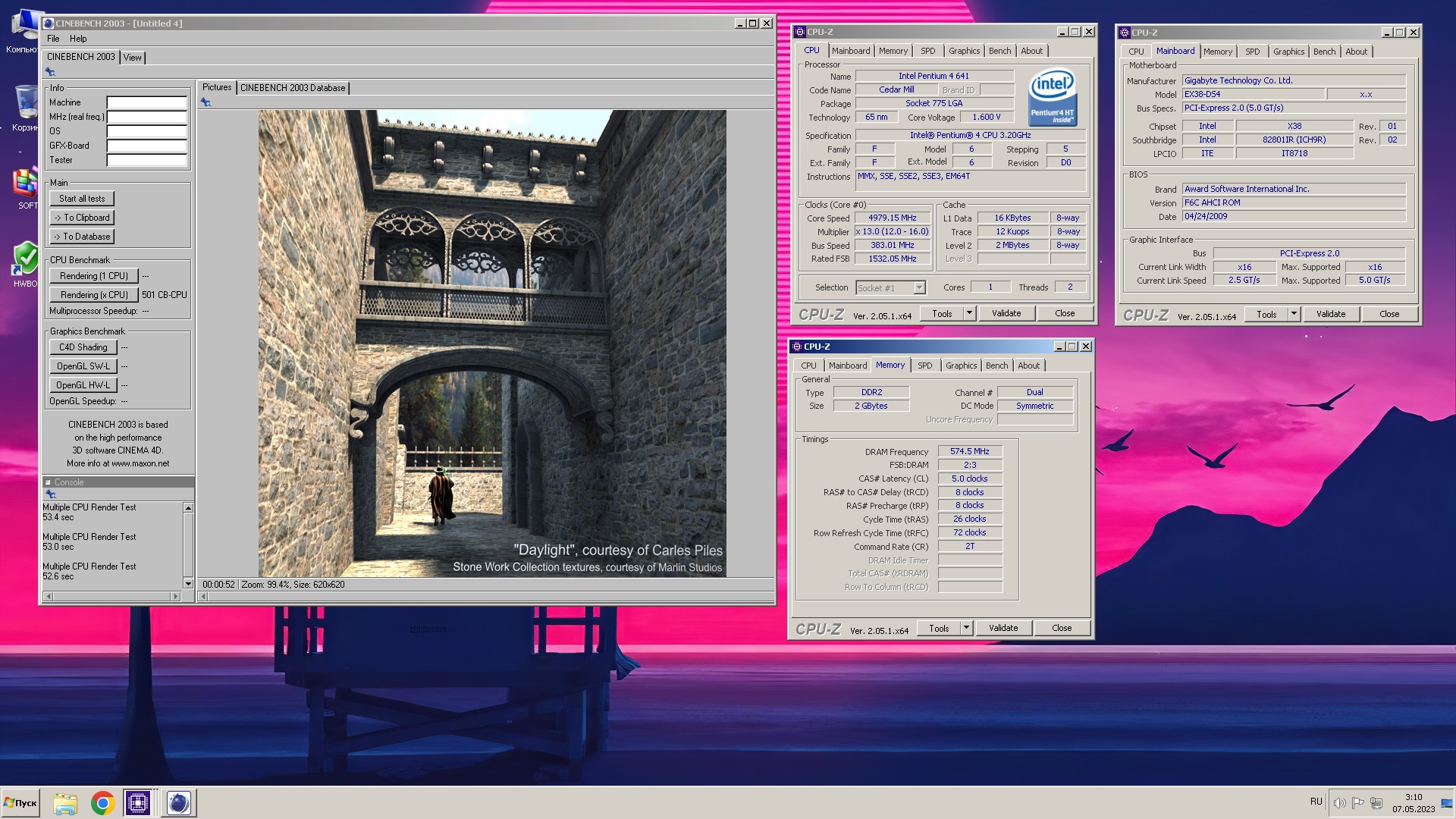Viewport: 1456px width, 819px height.
Task: Click the volume speaker icon in system tray
Action: pos(1340,802)
